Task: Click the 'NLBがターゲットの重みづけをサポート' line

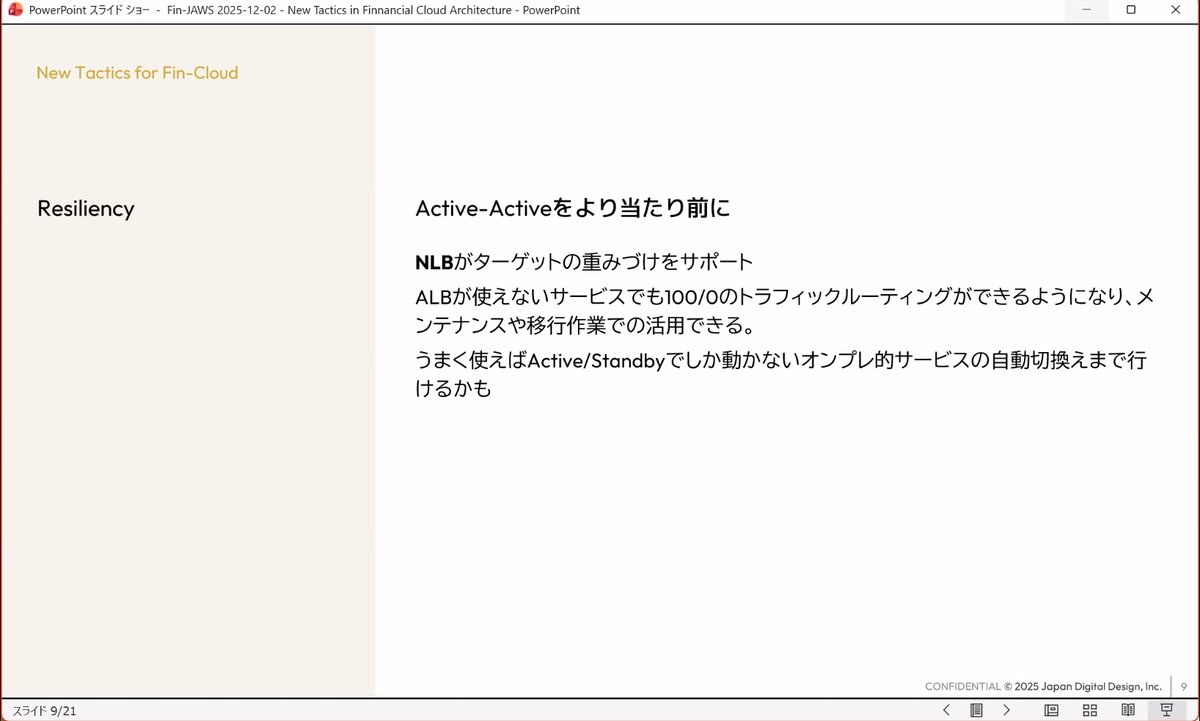Action: click(x=584, y=263)
